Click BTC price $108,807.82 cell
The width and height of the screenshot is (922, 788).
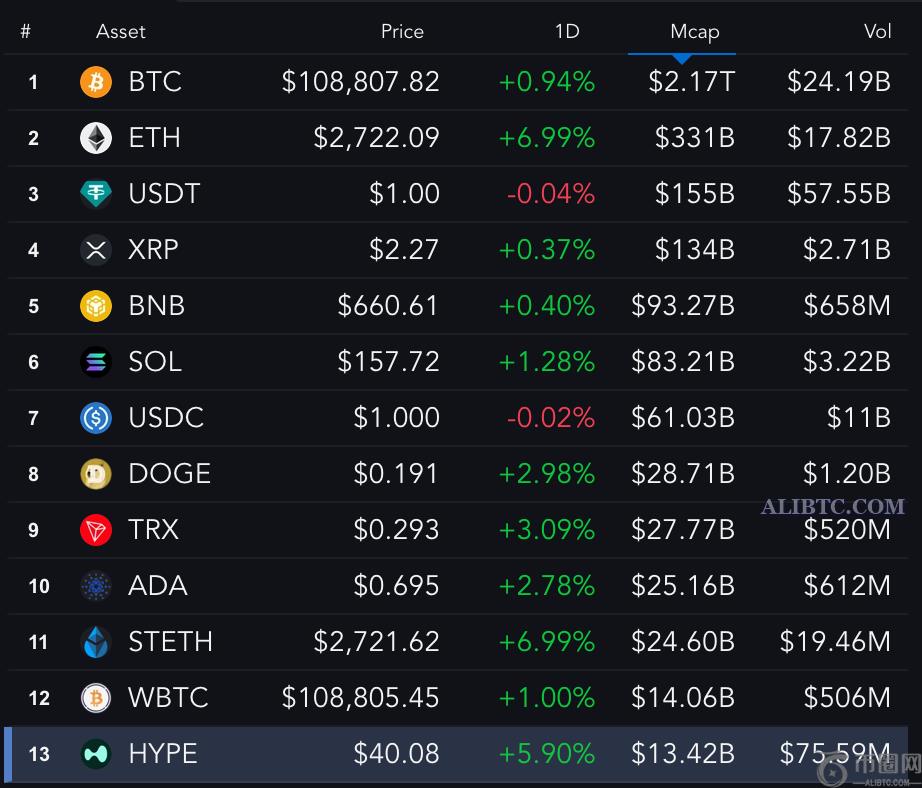click(360, 82)
